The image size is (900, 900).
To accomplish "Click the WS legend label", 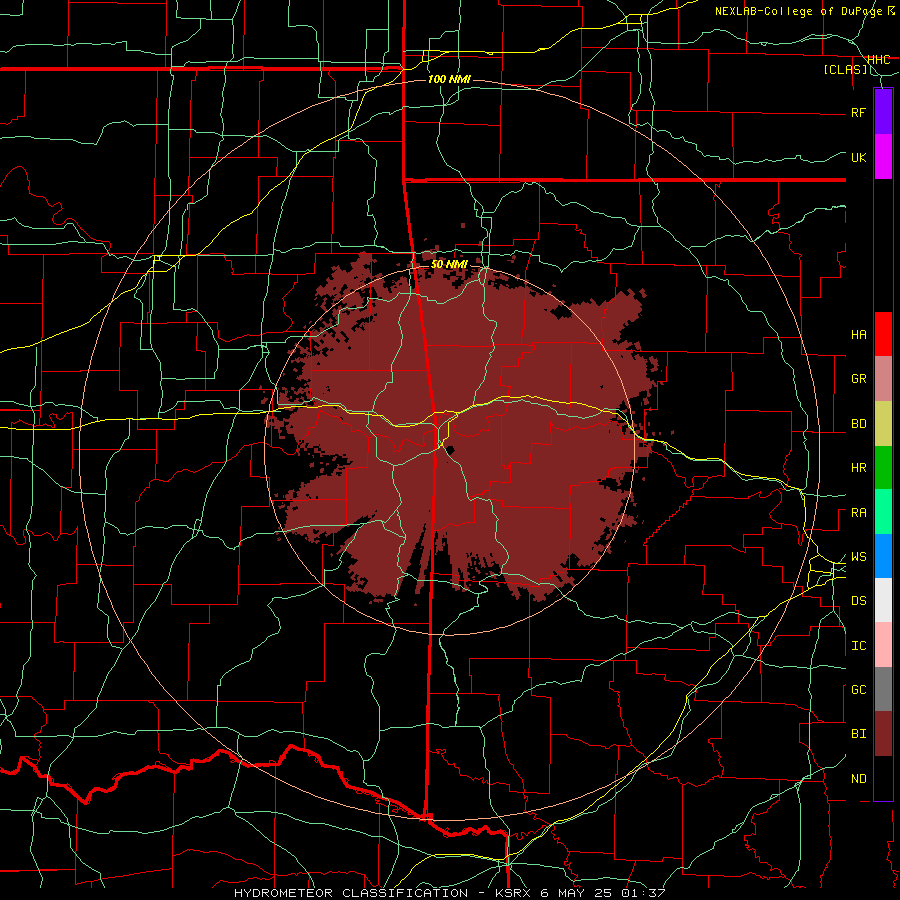I will click(x=858, y=557).
